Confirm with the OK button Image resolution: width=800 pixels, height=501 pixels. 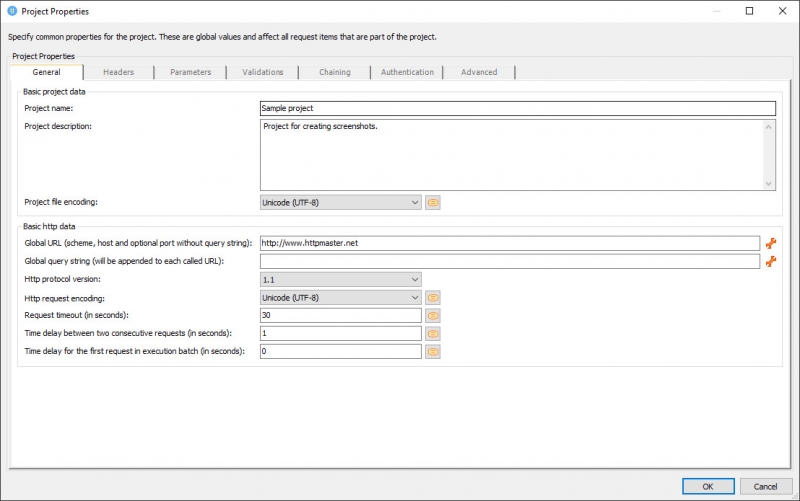click(x=708, y=486)
